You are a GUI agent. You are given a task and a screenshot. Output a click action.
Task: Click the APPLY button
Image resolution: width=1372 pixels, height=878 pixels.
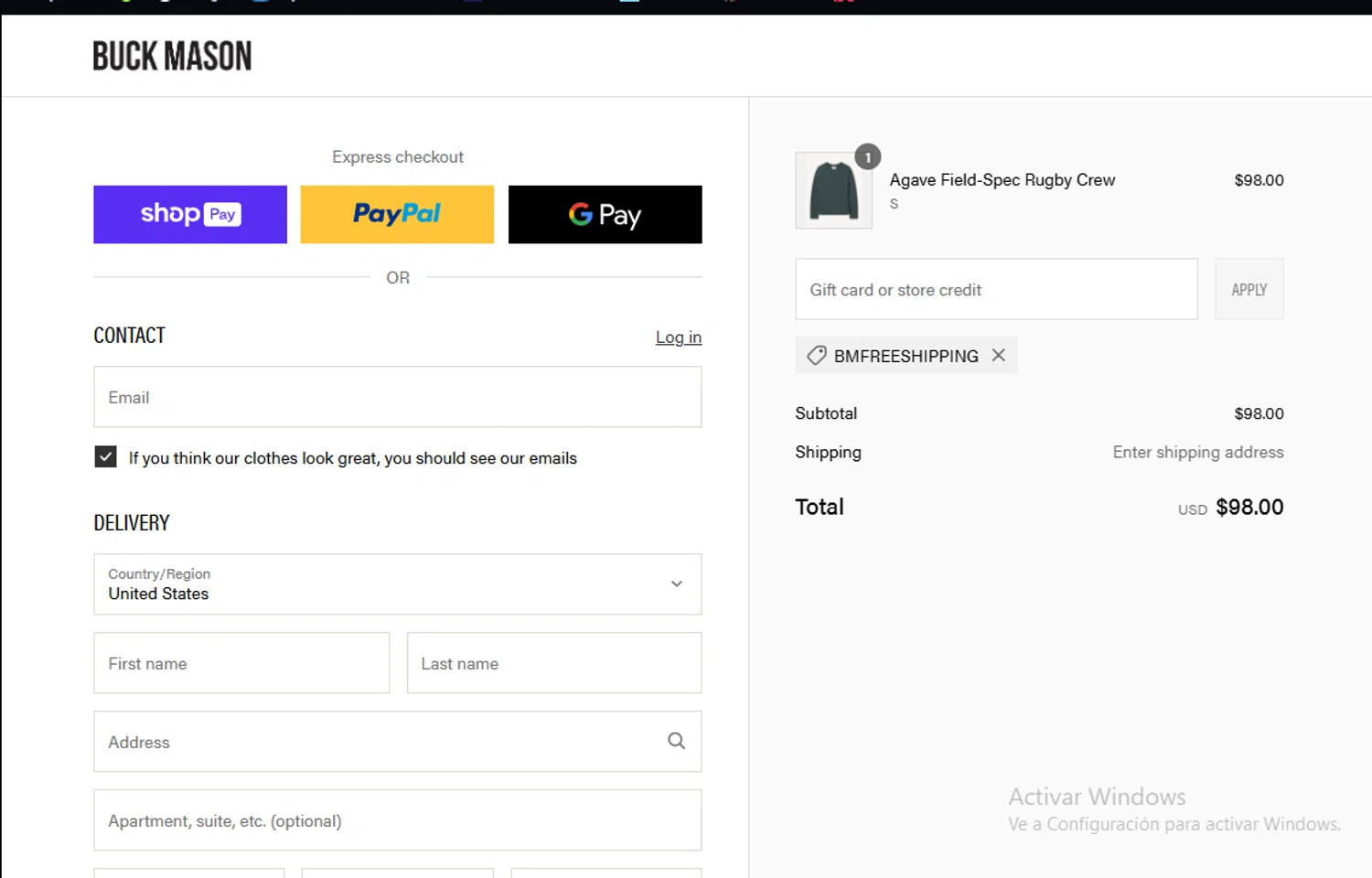click(x=1249, y=289)
